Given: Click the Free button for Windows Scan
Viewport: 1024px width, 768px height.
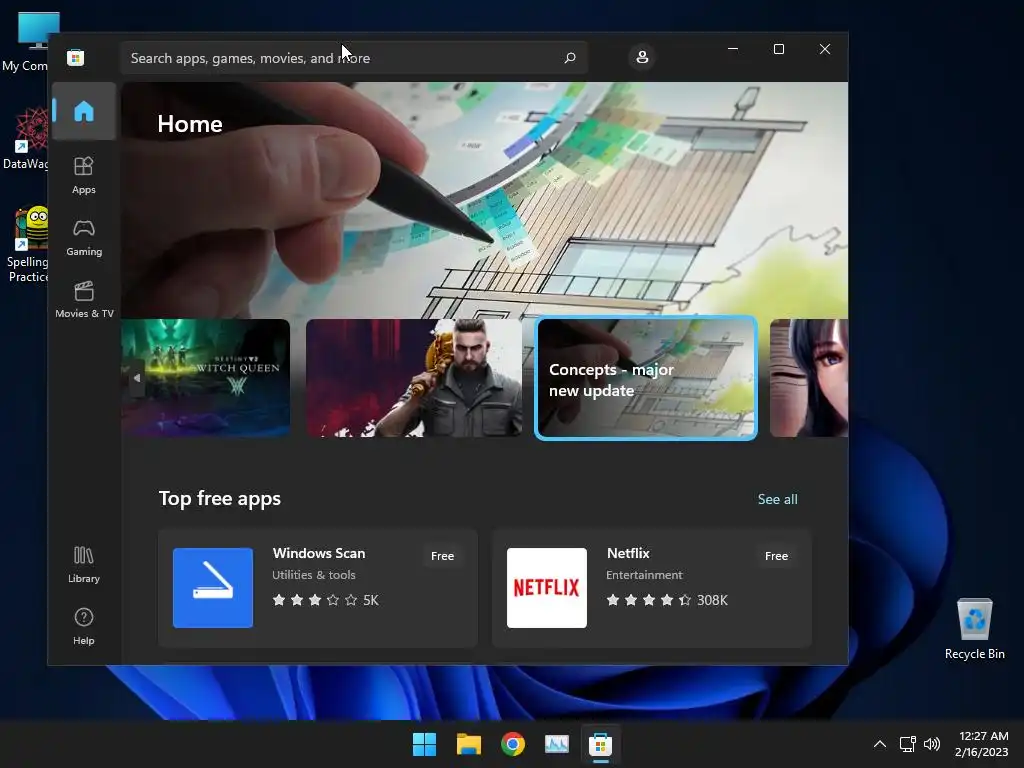Looking at the screenshot, I should (442, 556).
